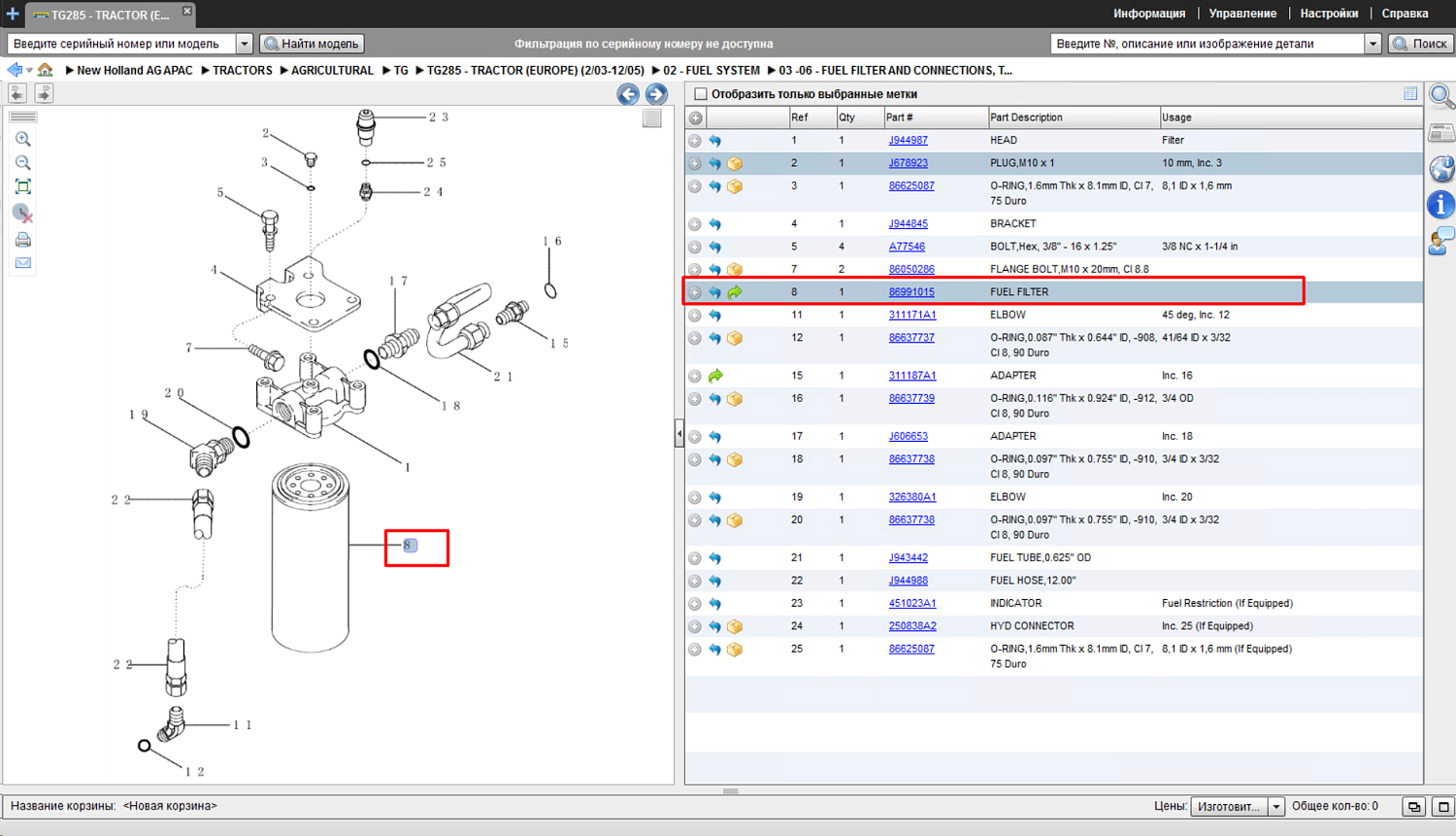This screenshot has height=836, width=1456.
Task: Navigate to TRACTORS in the breadcrumb
Action: point(242,70)
